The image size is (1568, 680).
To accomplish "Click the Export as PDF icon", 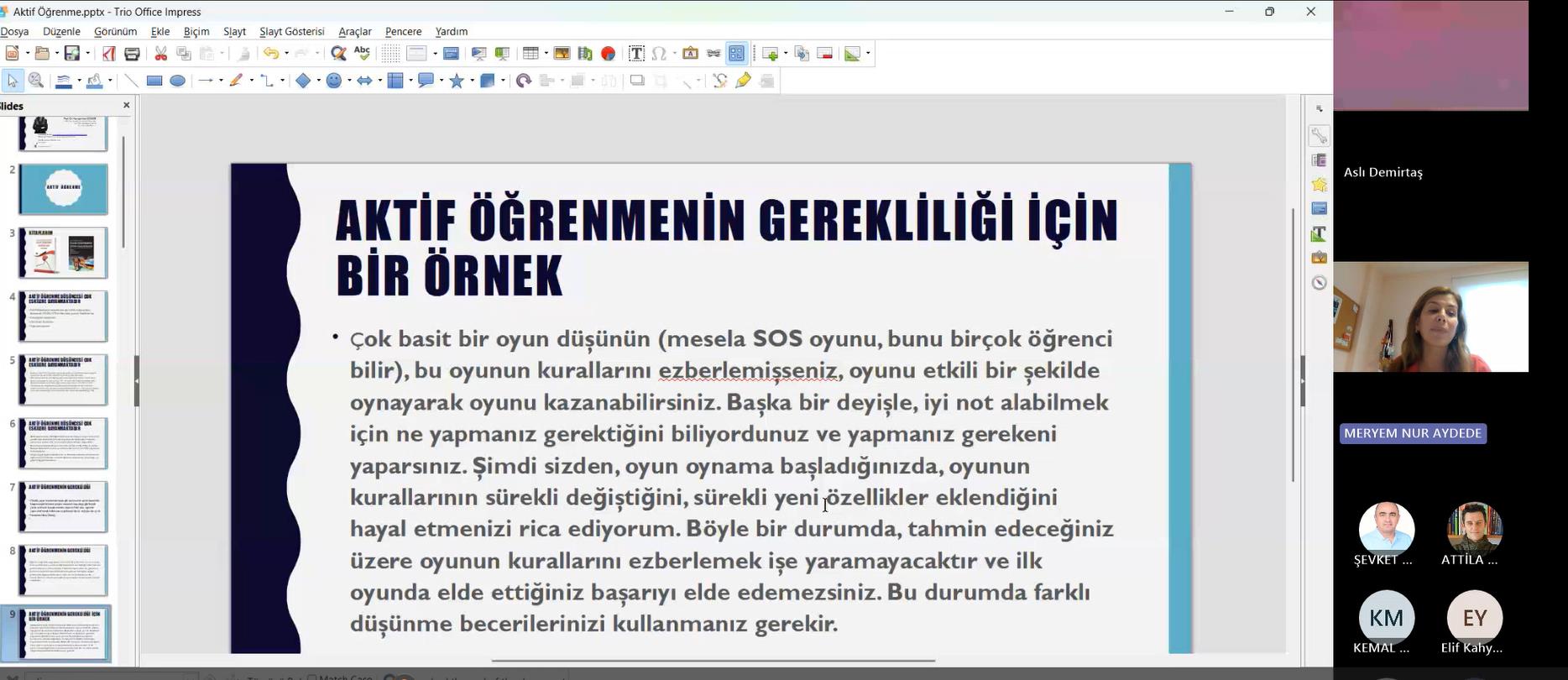I will pos(109,54).
